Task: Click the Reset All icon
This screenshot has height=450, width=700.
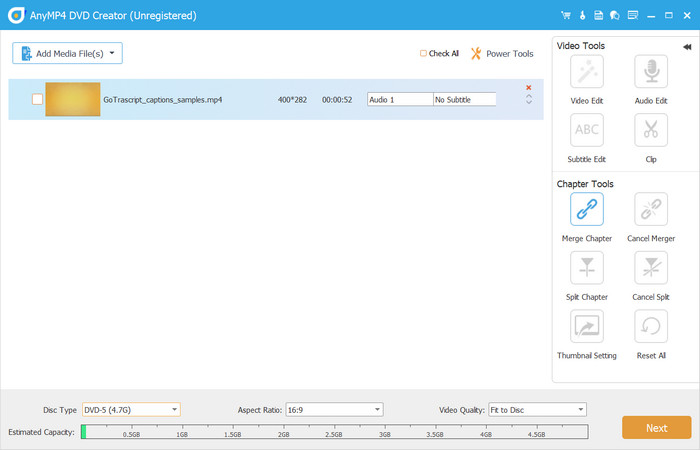Action: click(x=651, y=326)
